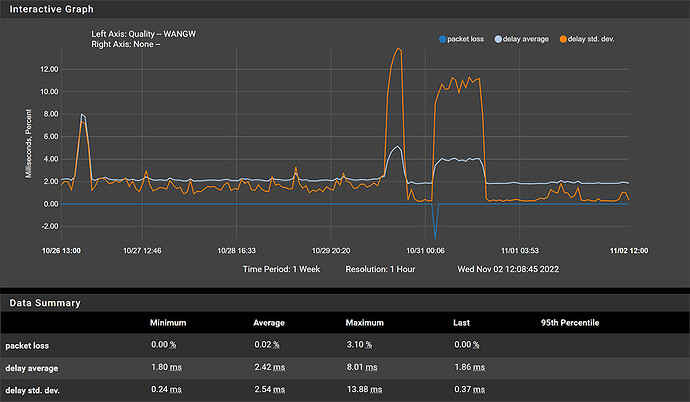The height and width of the screenshot is (402, 690).
Task: Click the Wed Nov 02 12:08:45 2022 timestamp
Action: 508,269
